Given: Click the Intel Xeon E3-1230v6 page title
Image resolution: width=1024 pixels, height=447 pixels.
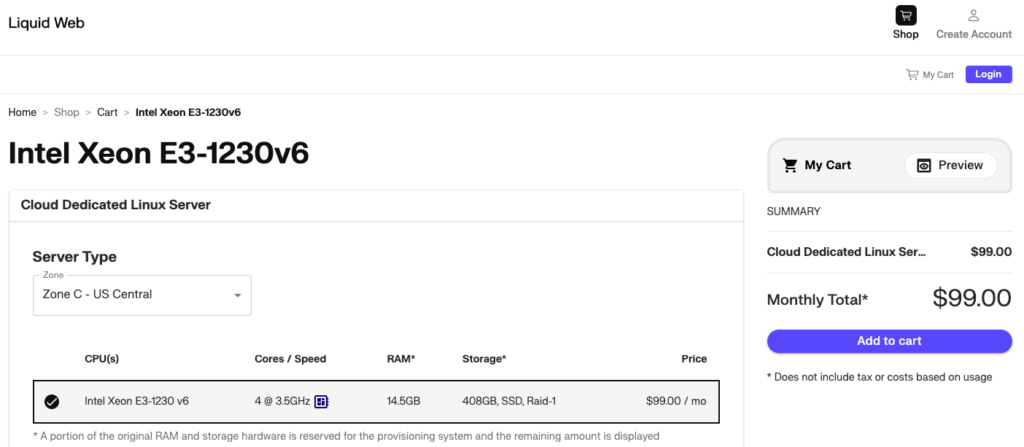Looking at the screenshot, I should click(159, 154).
